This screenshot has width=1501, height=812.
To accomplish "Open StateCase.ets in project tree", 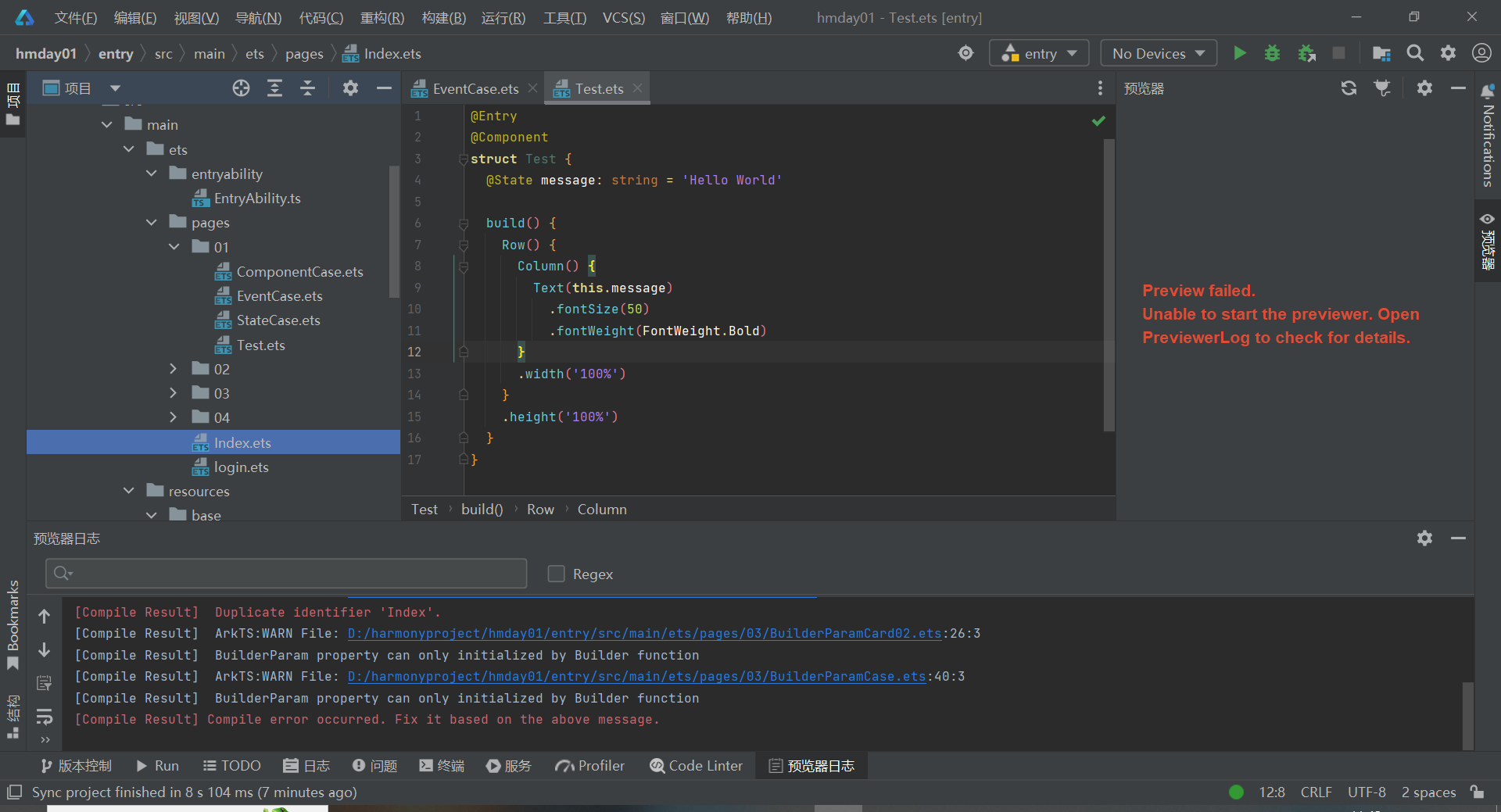I will click(278, 320).
